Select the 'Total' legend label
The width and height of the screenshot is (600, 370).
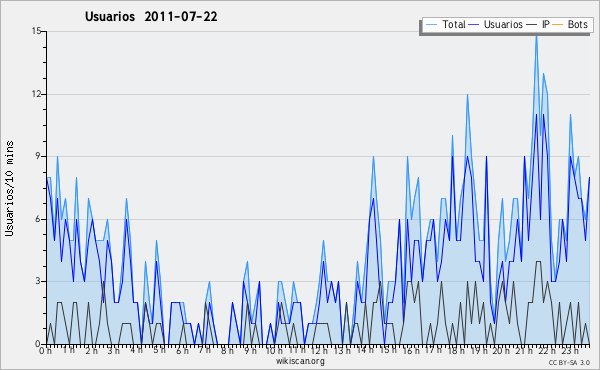pos(454,24)
